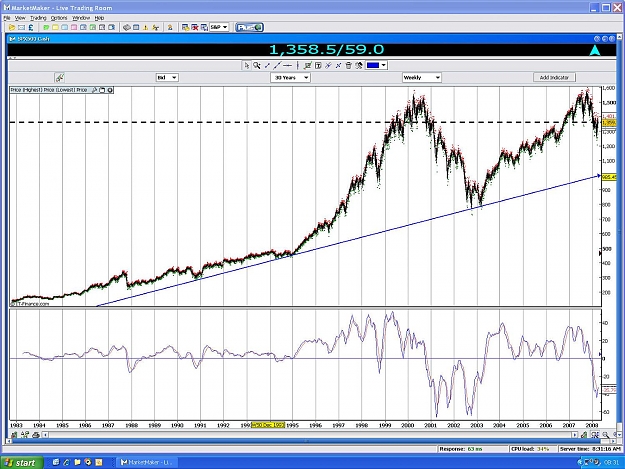This screenshot has width=625, height=469.
Task: Open the Options menu
Action: (x=59, y=18)
